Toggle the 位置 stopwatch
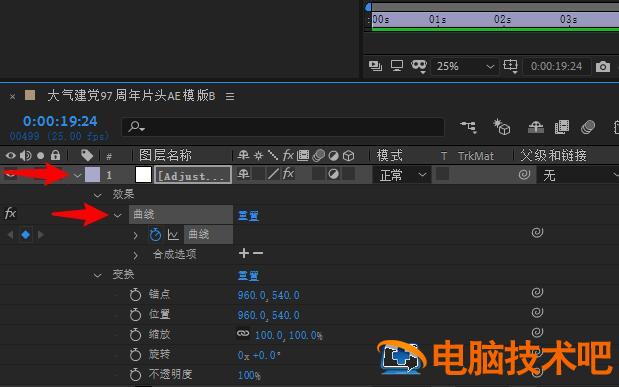This screenshot has height=387, width=619. 135,315
